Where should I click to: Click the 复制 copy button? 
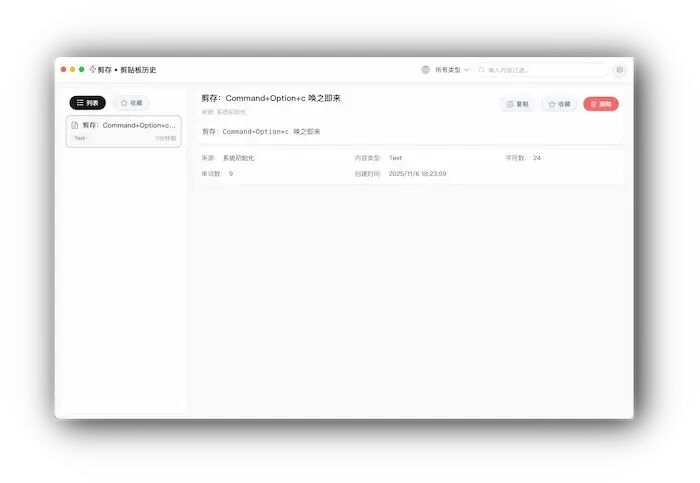[517, 104]
